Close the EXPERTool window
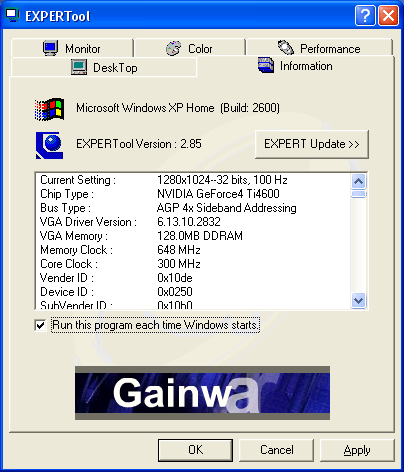Viewport: 404px width, 472px height. click(388, 15)
